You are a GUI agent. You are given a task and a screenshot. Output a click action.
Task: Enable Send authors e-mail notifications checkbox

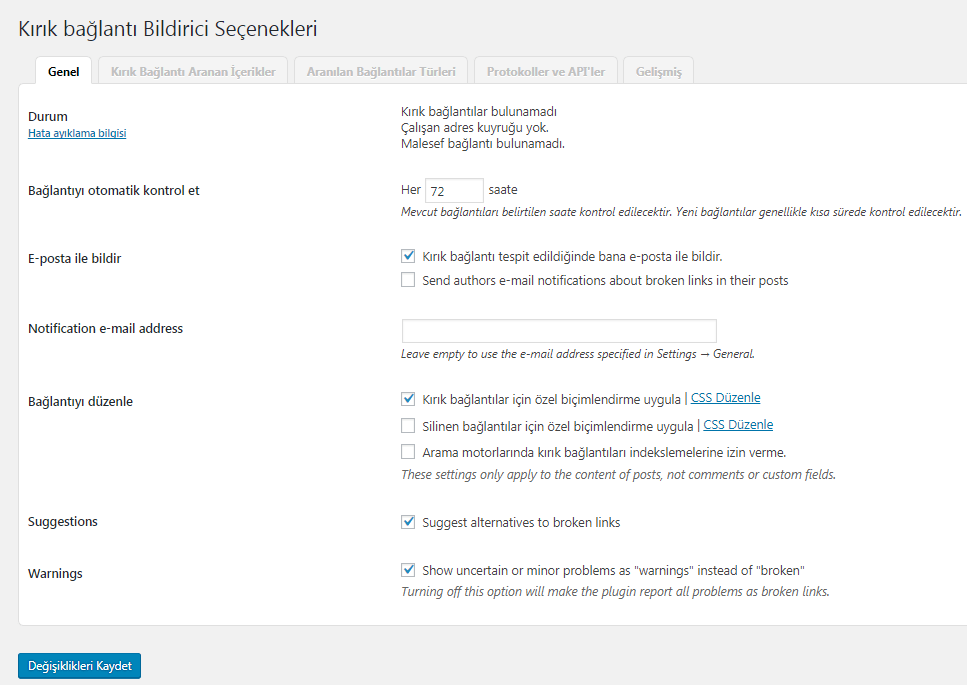pos(408,280)
